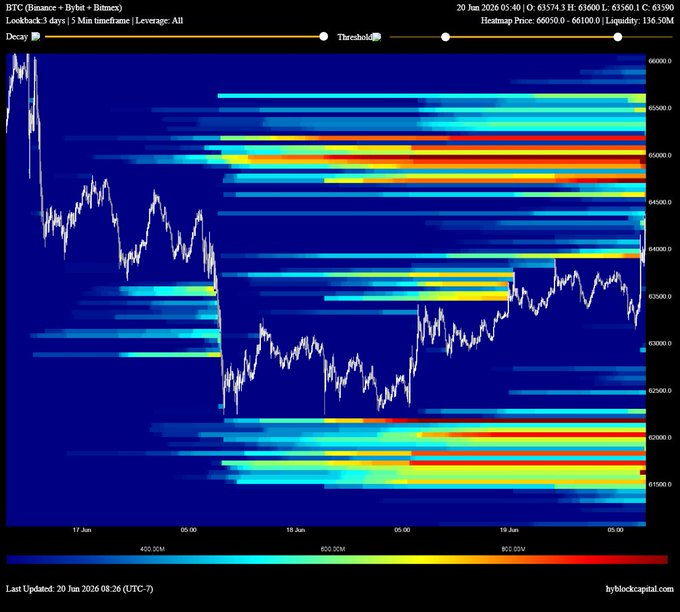Click the 65500.0 price axis label
Image resolution: width=680 pixels, height=612 pixels.
point(660,108)
